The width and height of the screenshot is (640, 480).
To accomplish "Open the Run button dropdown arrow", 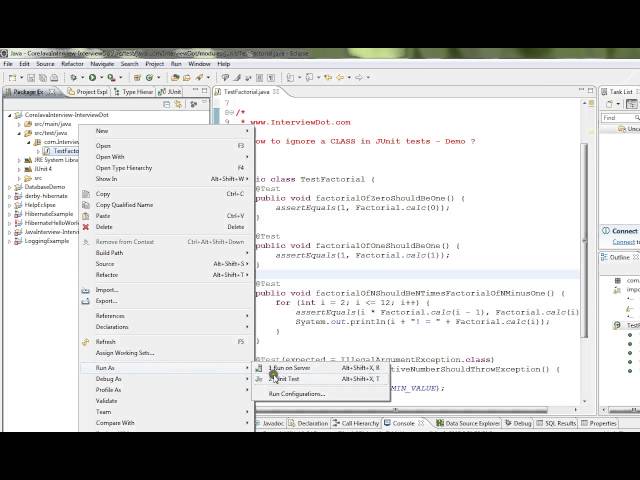I will (101, 78).
